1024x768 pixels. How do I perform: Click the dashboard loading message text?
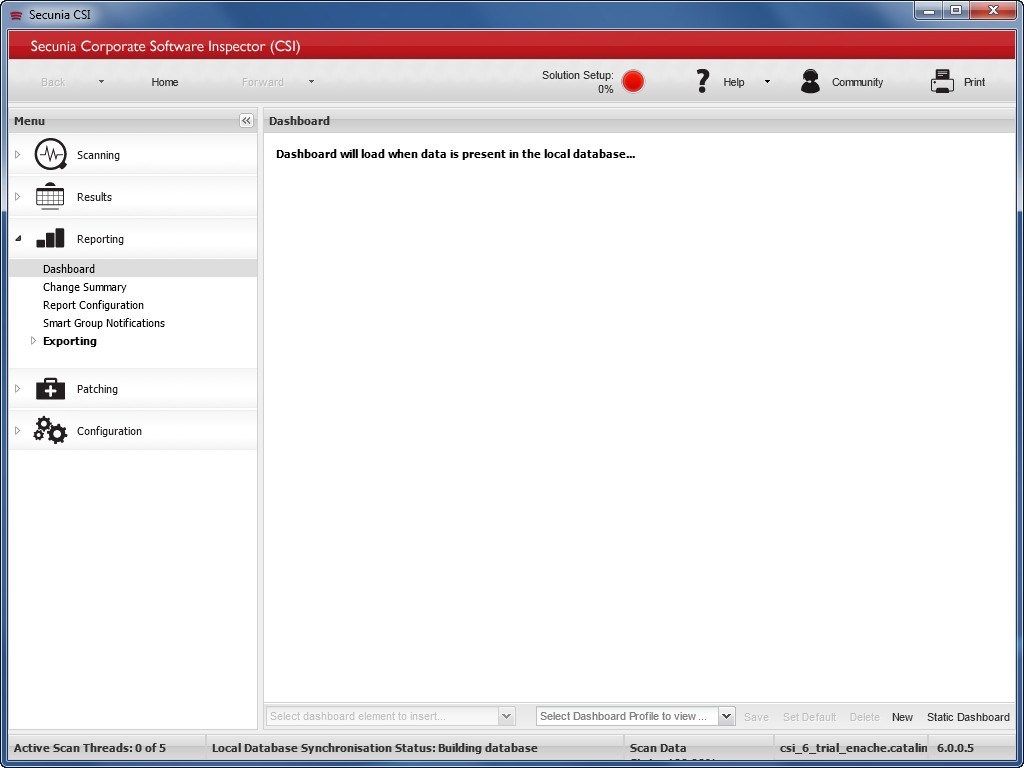tap(455, 154)
